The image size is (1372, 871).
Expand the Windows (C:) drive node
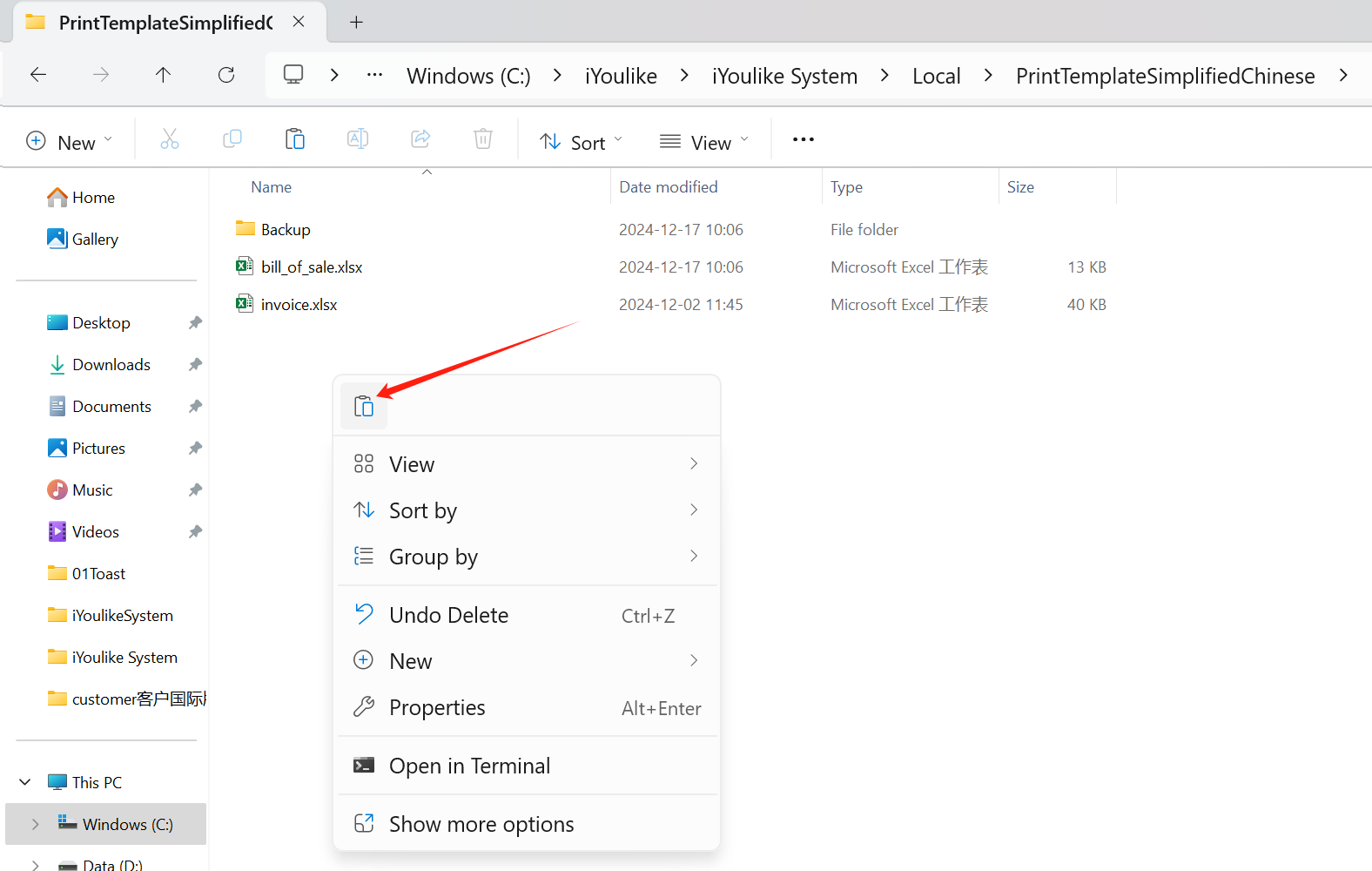tap(35, 824)
